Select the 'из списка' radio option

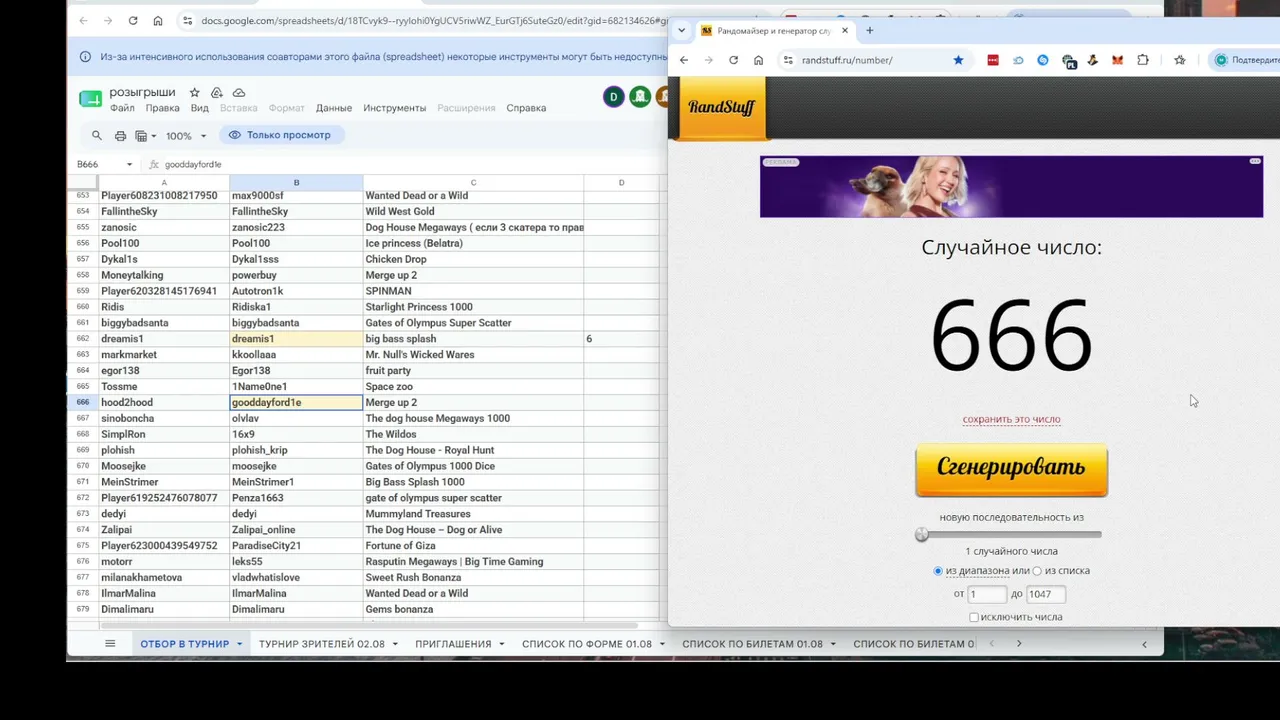click(1037, 571)
